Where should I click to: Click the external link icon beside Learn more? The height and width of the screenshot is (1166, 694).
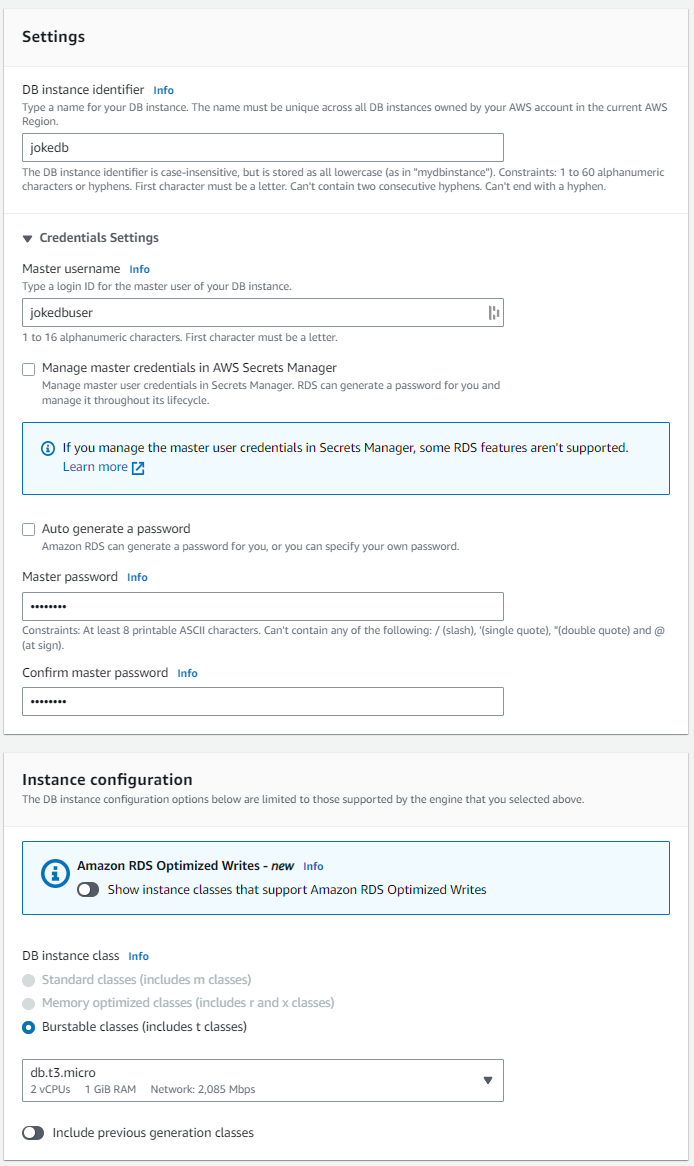click(x=138, y=468)
